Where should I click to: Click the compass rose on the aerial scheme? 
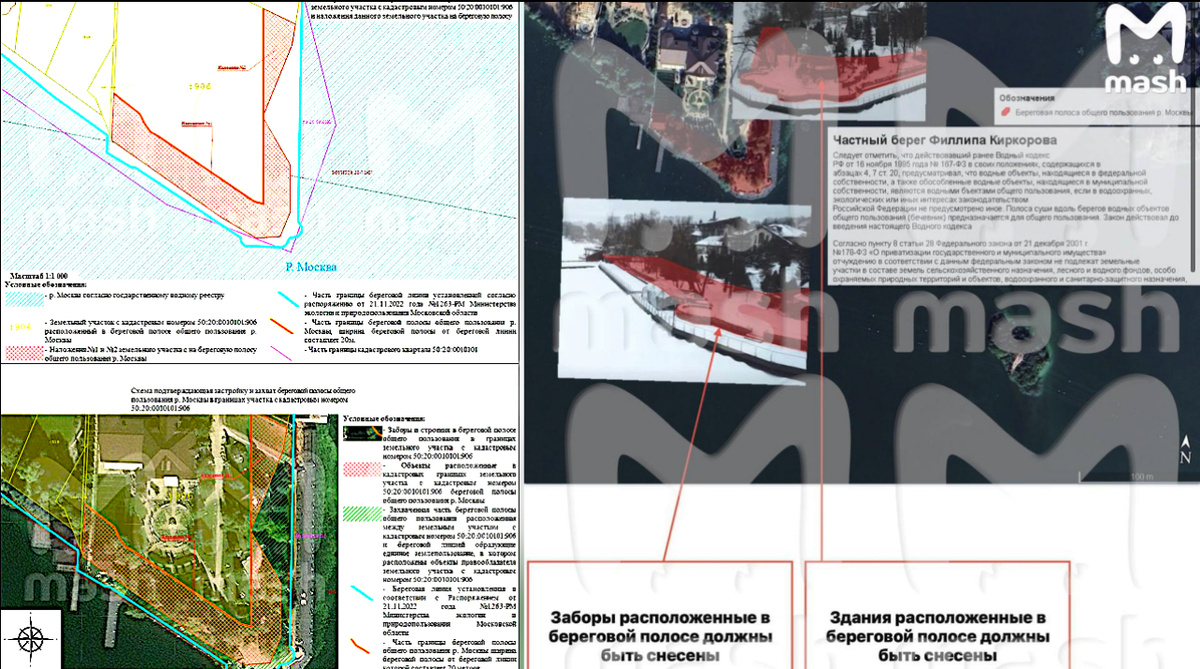(30, 639)
